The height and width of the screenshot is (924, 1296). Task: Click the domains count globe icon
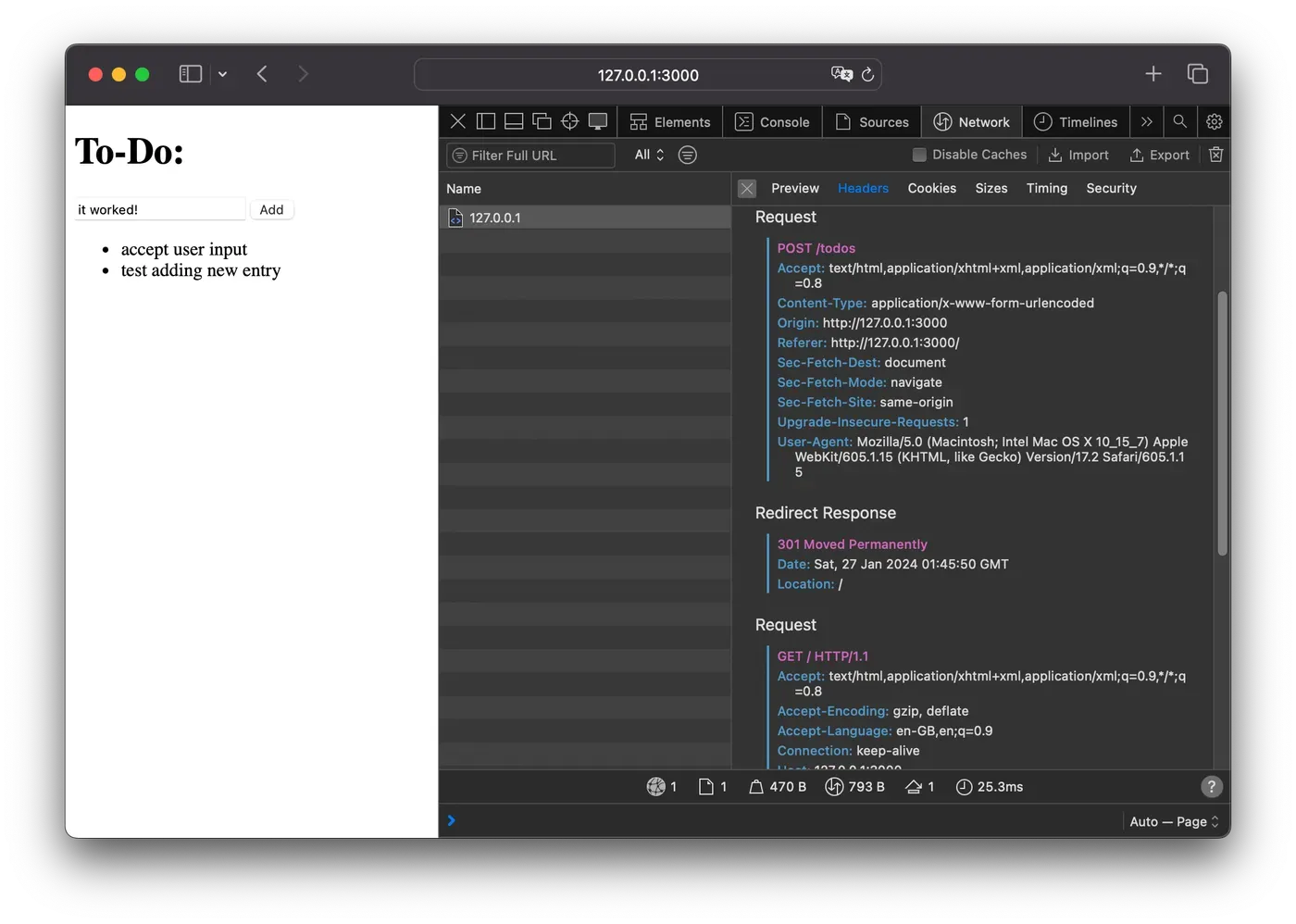coord(656,787)
